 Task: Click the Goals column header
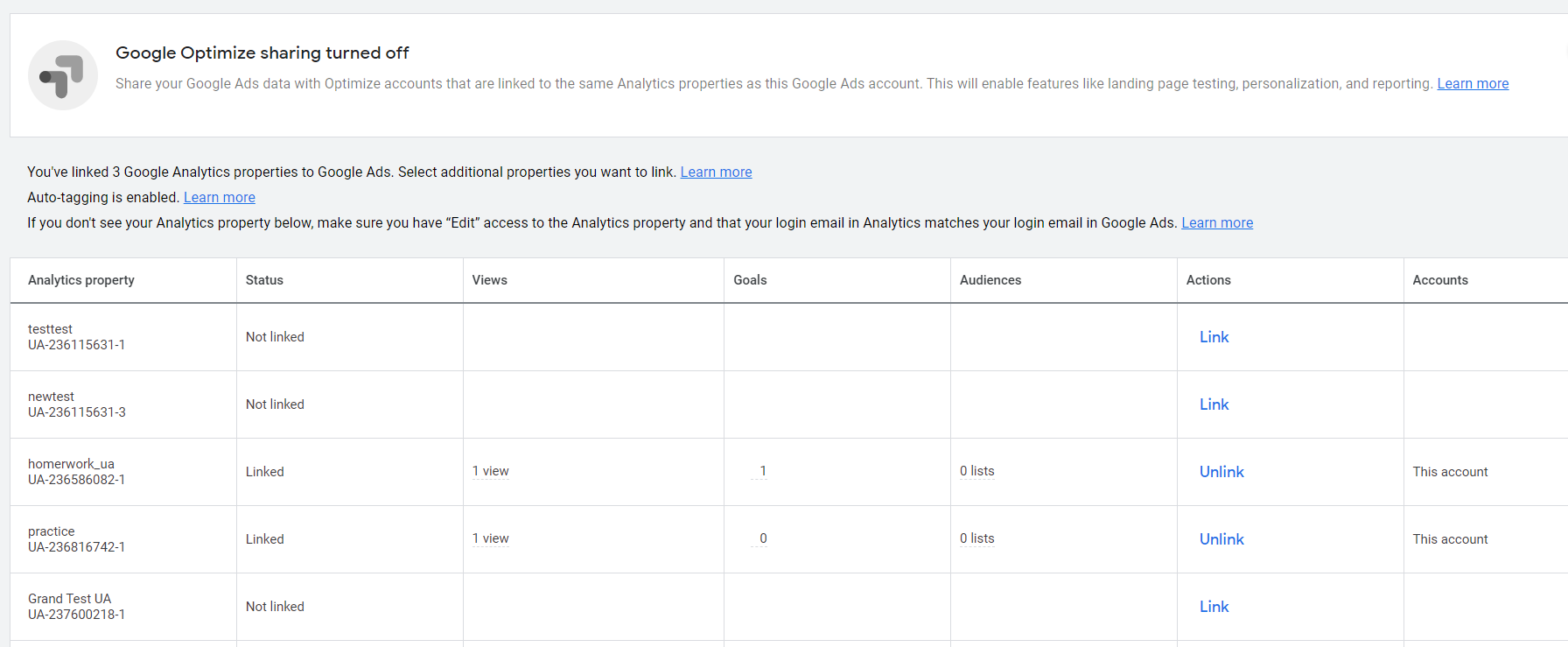[750, 280]
